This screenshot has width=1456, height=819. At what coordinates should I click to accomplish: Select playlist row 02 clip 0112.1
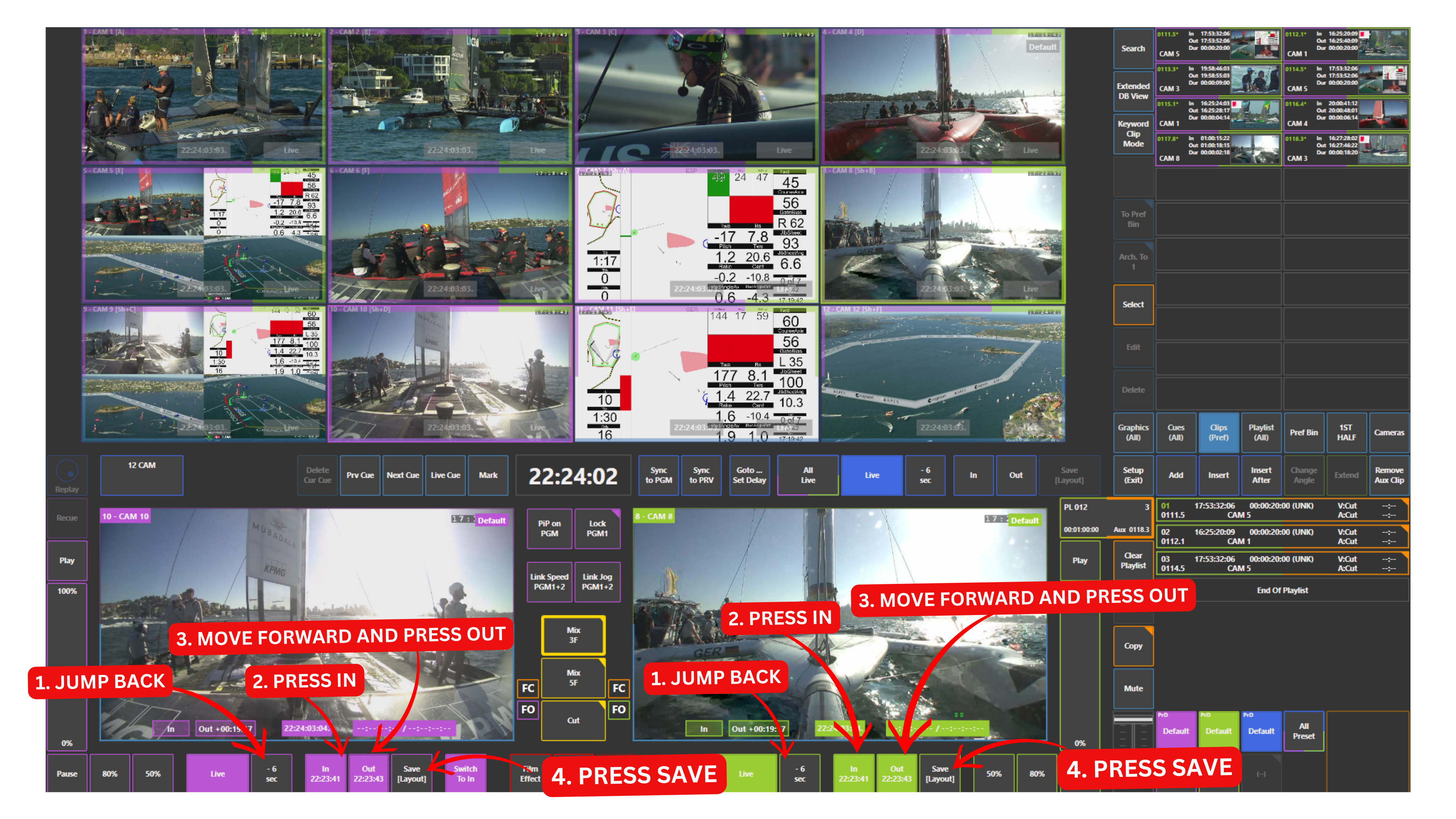click(x=1282, y=537)
